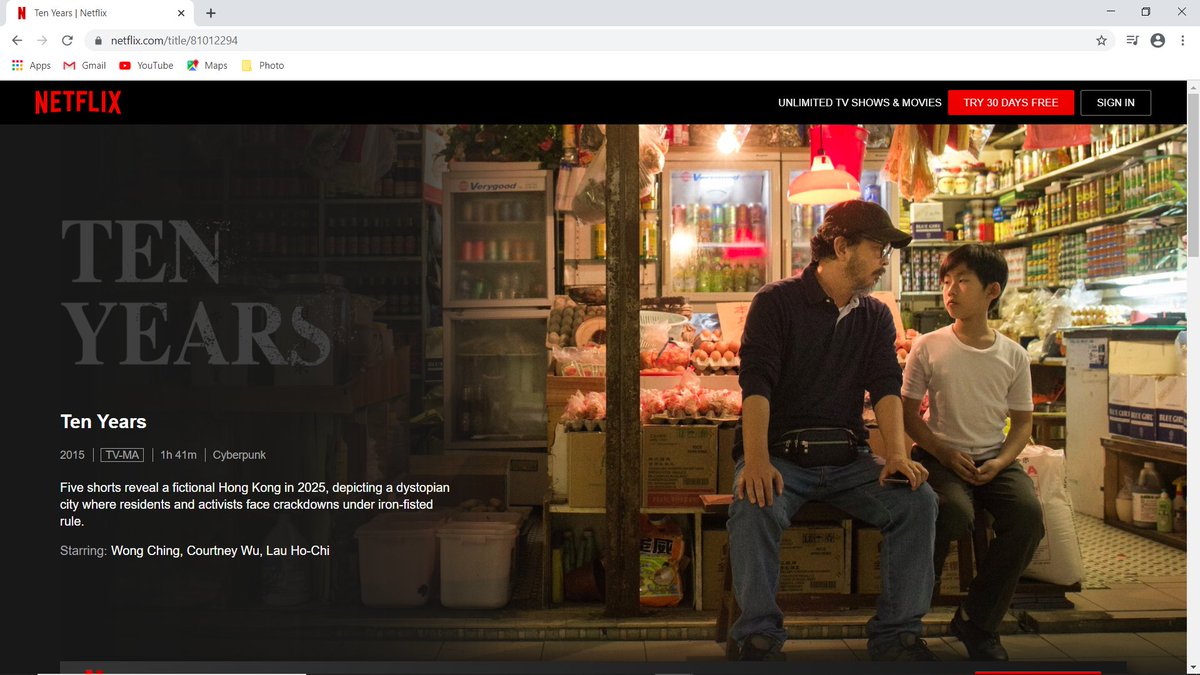The height and width of the screenshot is (675, 1200).
Task: Click the TRY 30 DAYS FREE button
Action: (x=1011, y=103)
